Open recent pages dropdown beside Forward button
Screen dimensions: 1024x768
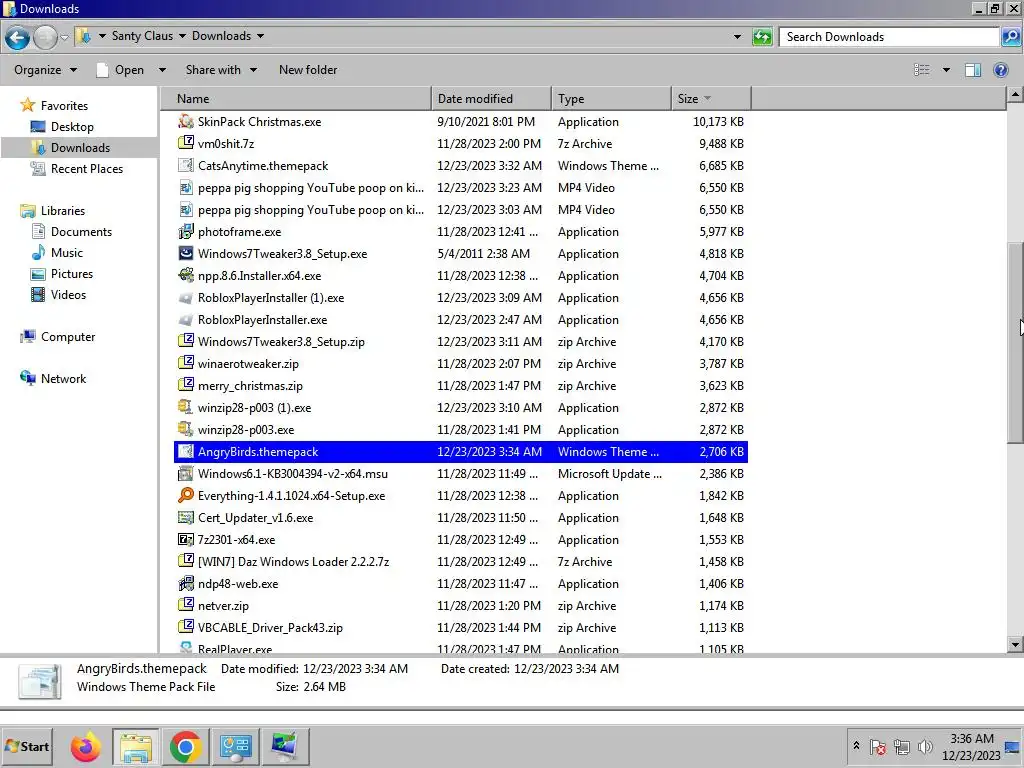click(65, 37)
